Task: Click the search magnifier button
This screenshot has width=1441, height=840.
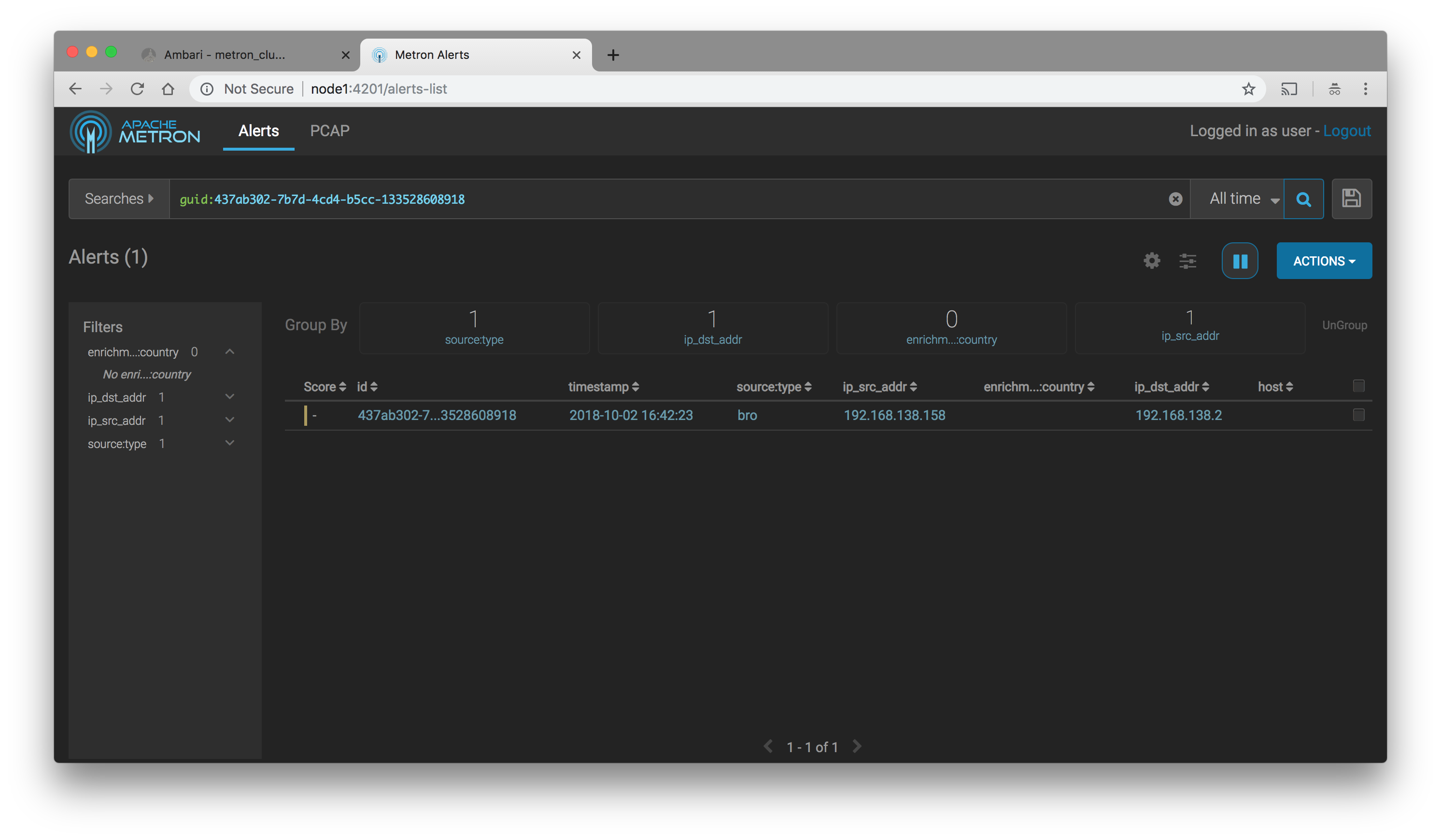Action: (x=1303, y=199)
